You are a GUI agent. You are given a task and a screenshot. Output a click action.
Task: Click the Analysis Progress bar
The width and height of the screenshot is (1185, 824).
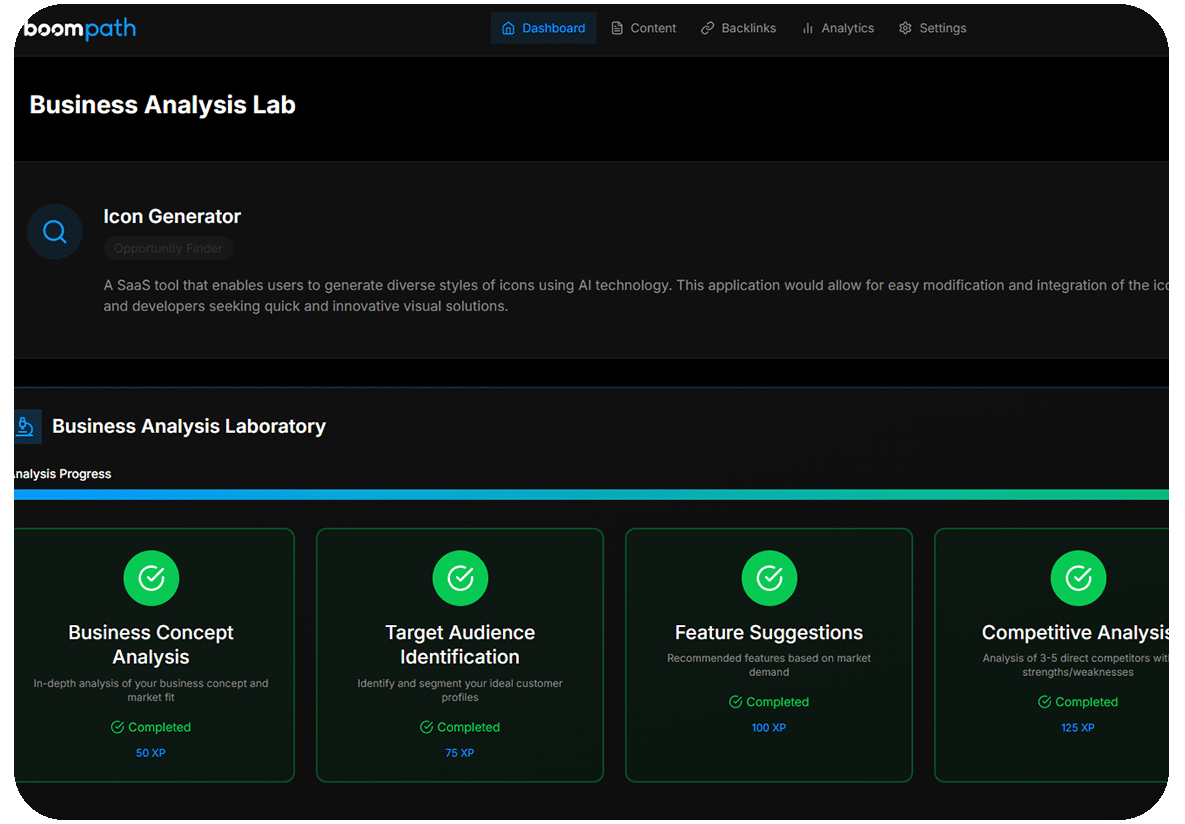[592, 494]
